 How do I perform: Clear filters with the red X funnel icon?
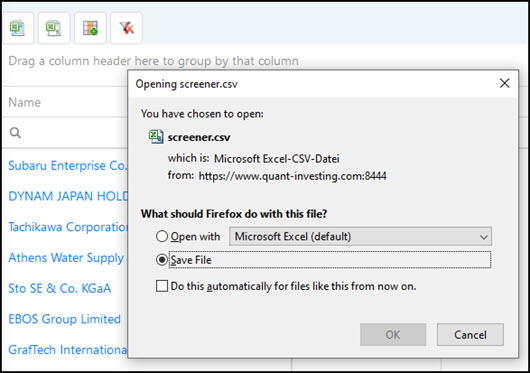click(x=126, y=28)
